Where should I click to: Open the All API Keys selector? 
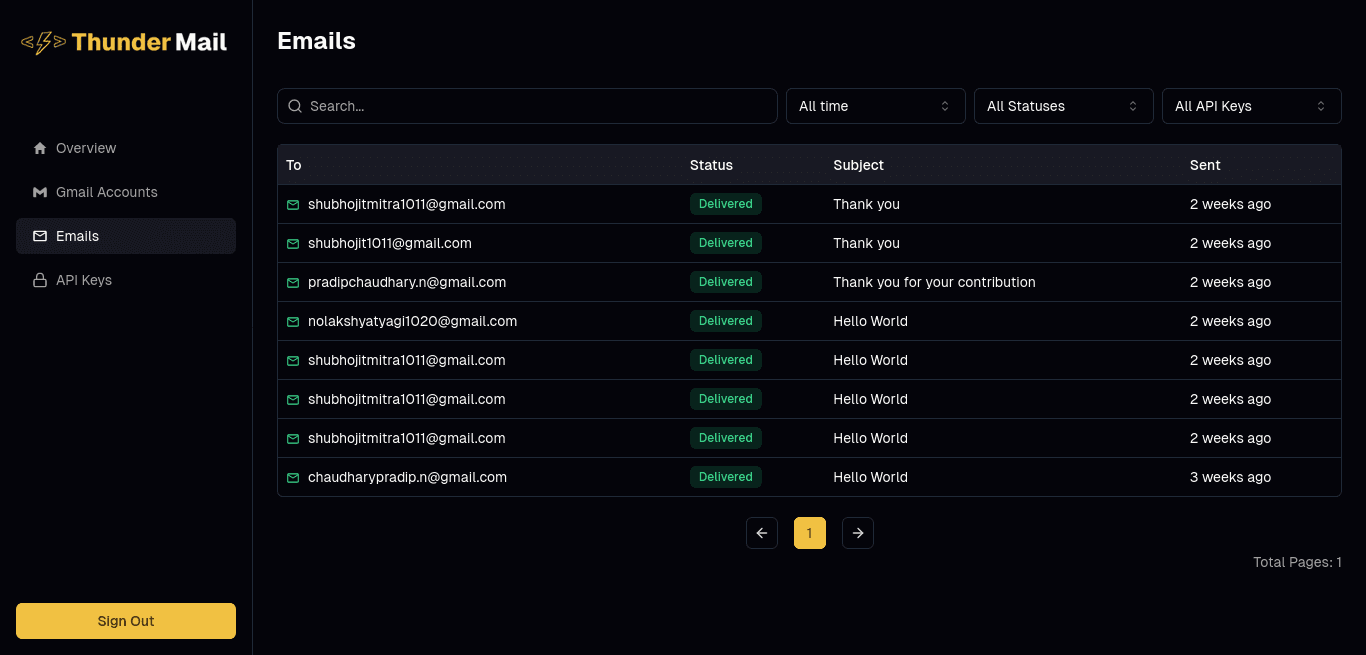1251,105
